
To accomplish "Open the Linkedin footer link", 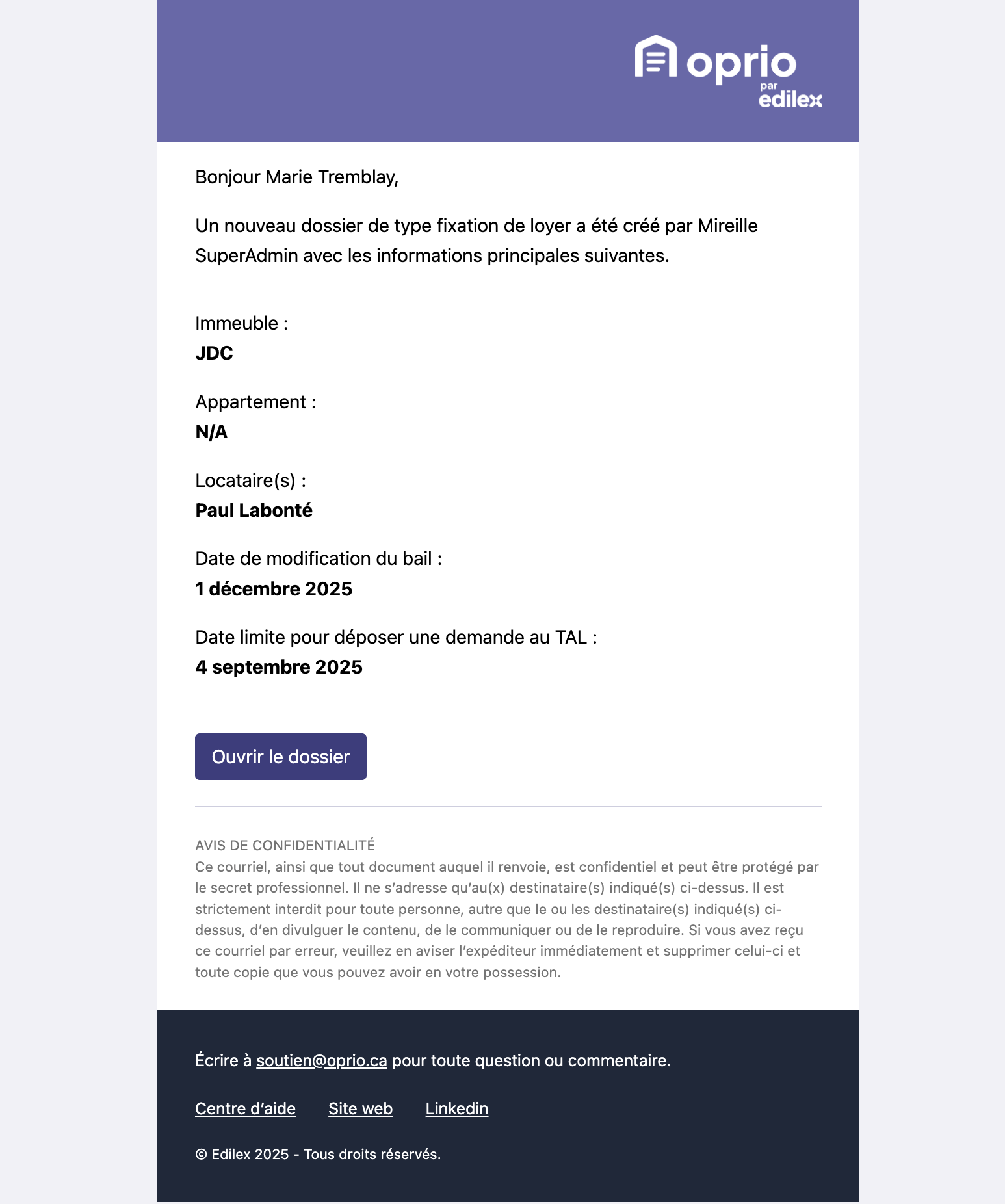I will (x=456, y=1108).
